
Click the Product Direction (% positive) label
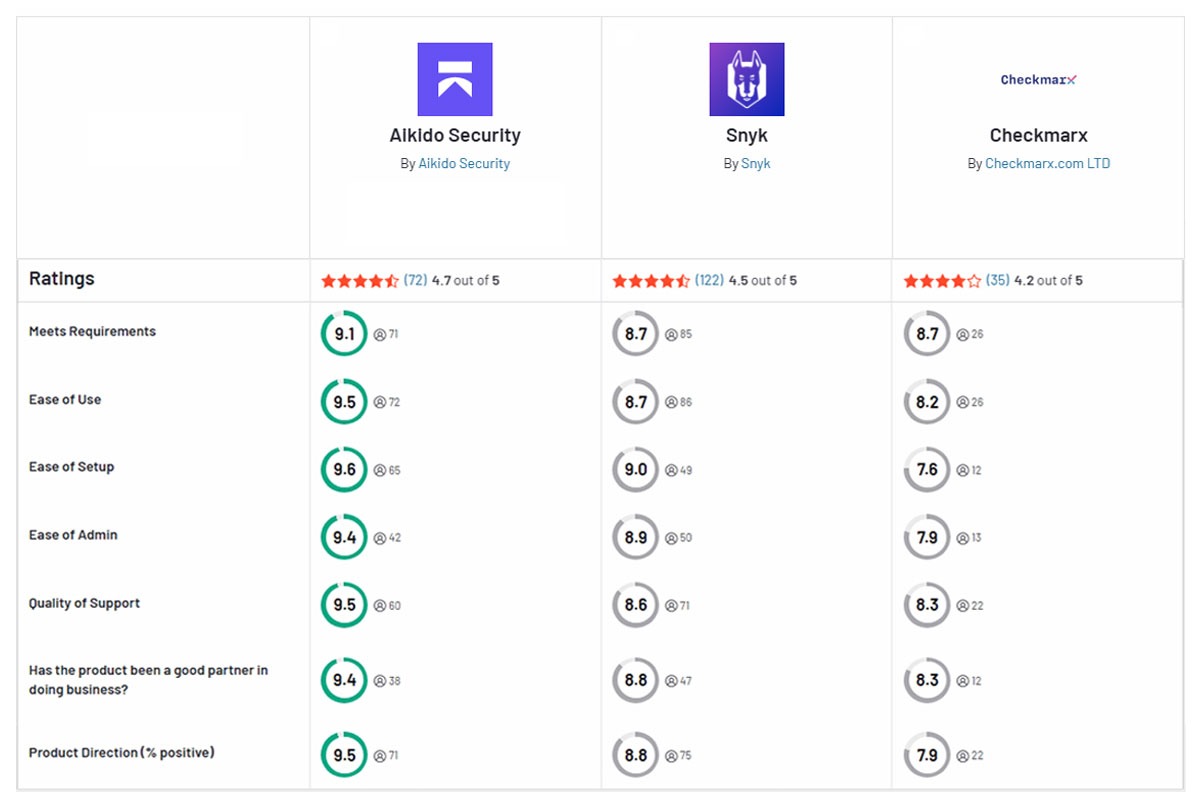(122, 752)
